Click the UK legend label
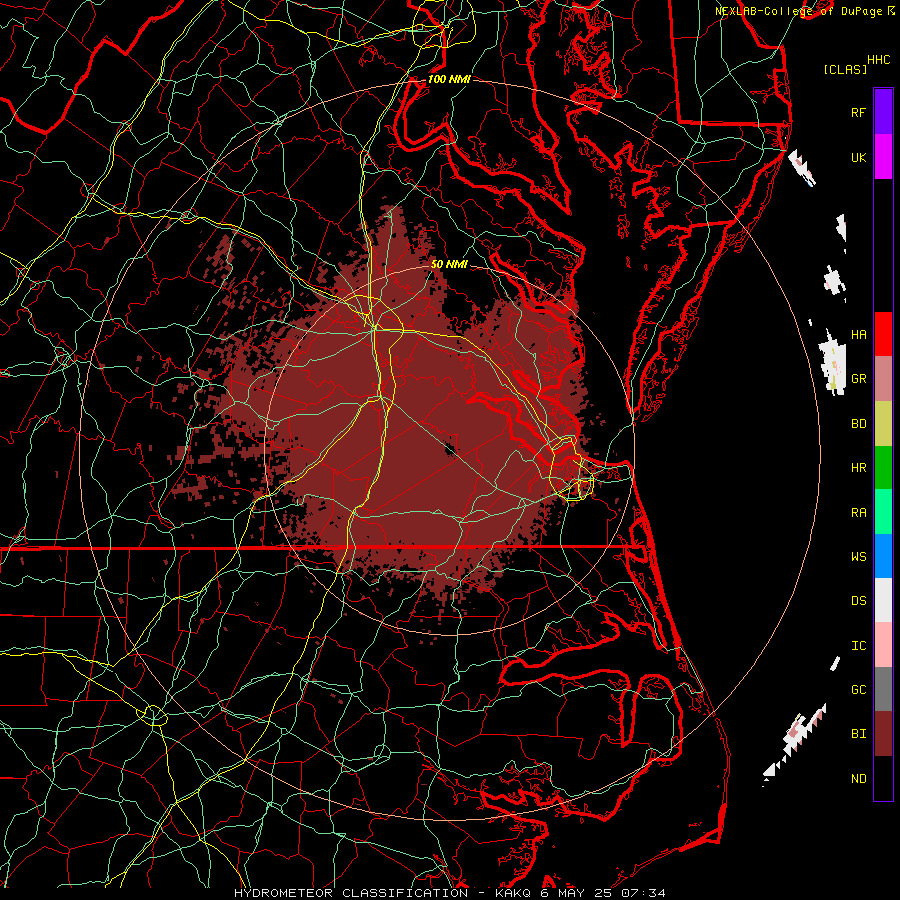 click(858, 157)
